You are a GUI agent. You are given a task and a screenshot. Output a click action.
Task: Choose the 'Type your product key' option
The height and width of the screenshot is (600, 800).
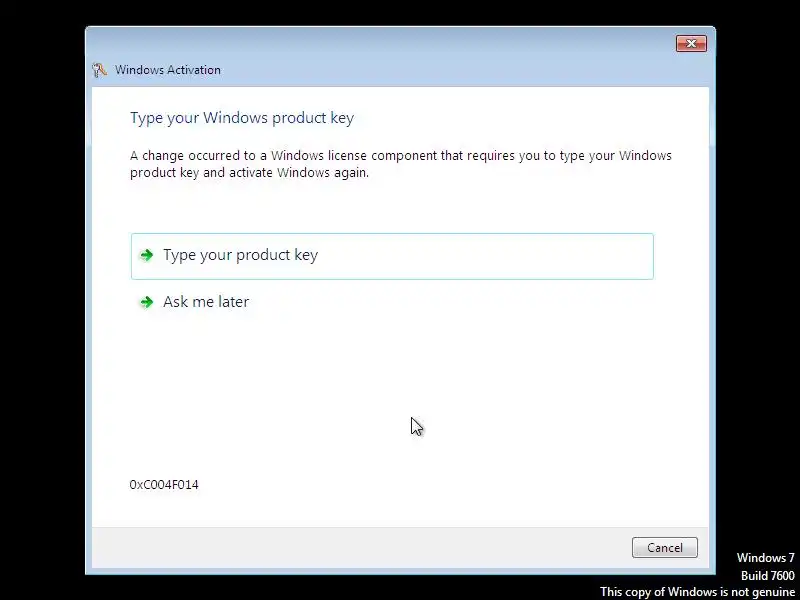(x=392, y=256)
